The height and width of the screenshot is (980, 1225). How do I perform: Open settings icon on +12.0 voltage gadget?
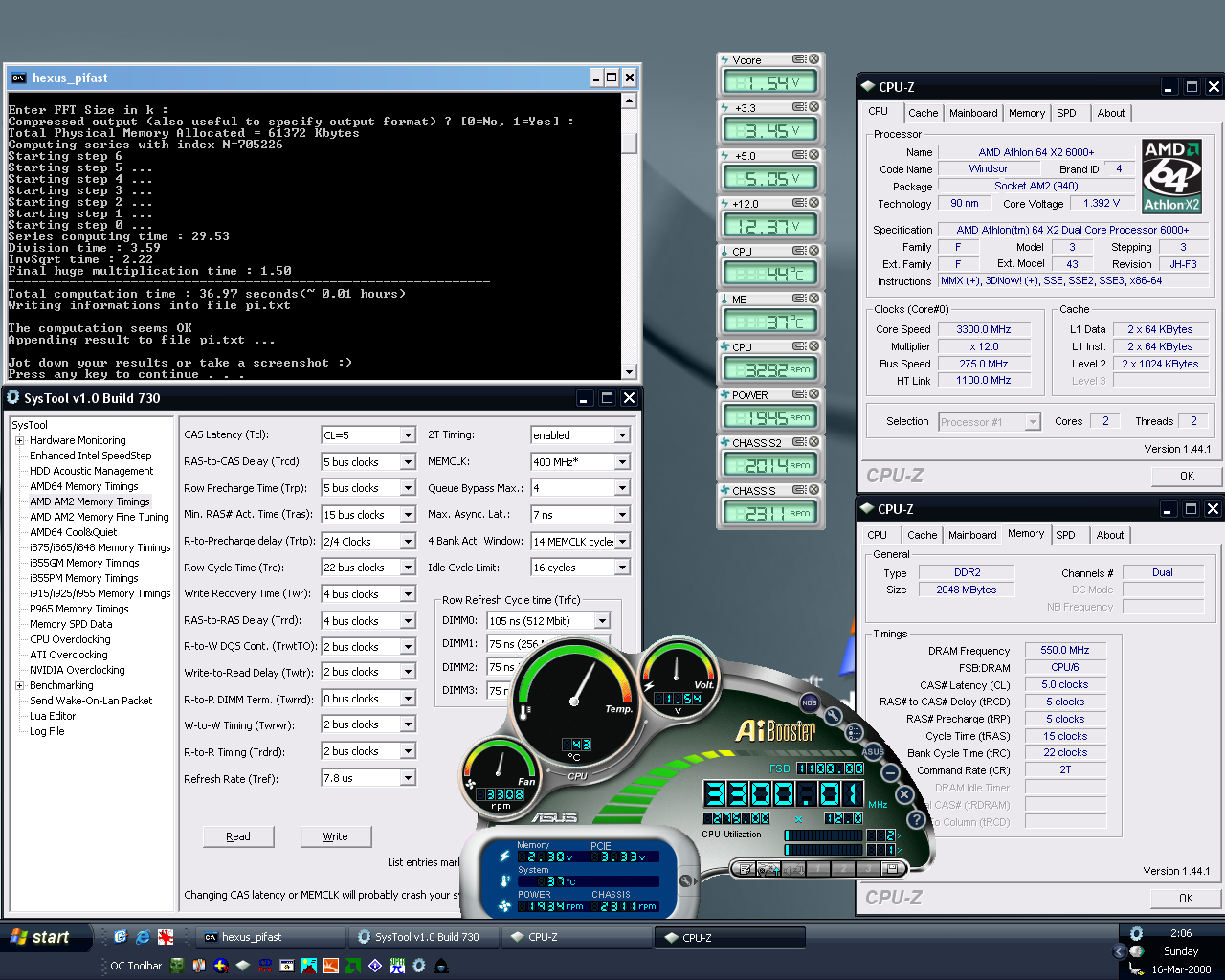pyautogui.click(x=799, y=203)
